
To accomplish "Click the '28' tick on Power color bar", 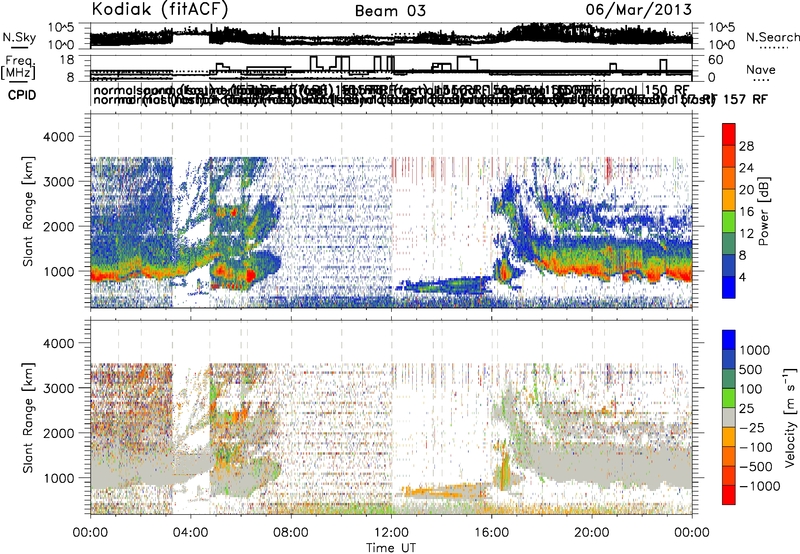I will (746, 146).
